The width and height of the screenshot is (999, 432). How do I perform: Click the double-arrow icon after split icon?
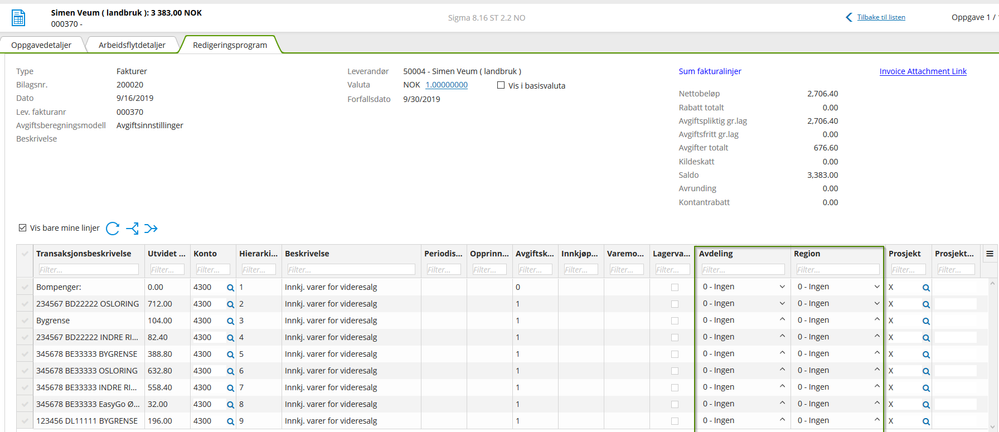tap(151, 228)
